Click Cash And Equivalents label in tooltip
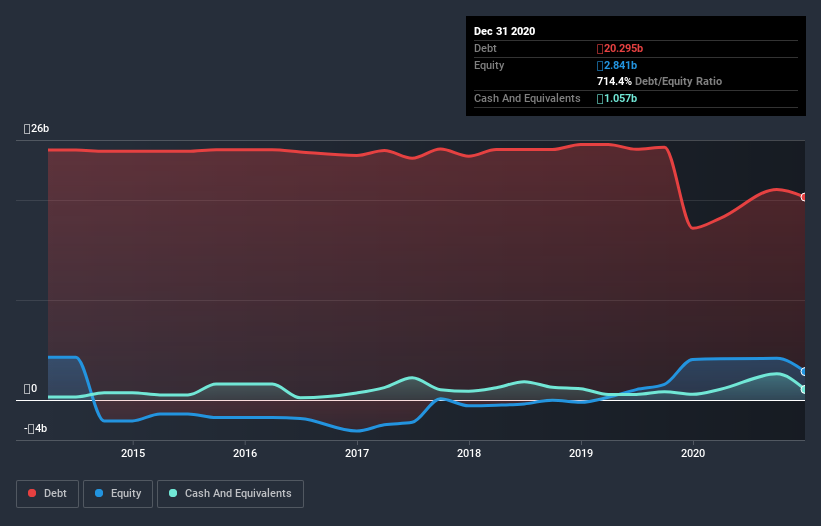The width and height of the screenshot is (821, 526). coord(527,98)
